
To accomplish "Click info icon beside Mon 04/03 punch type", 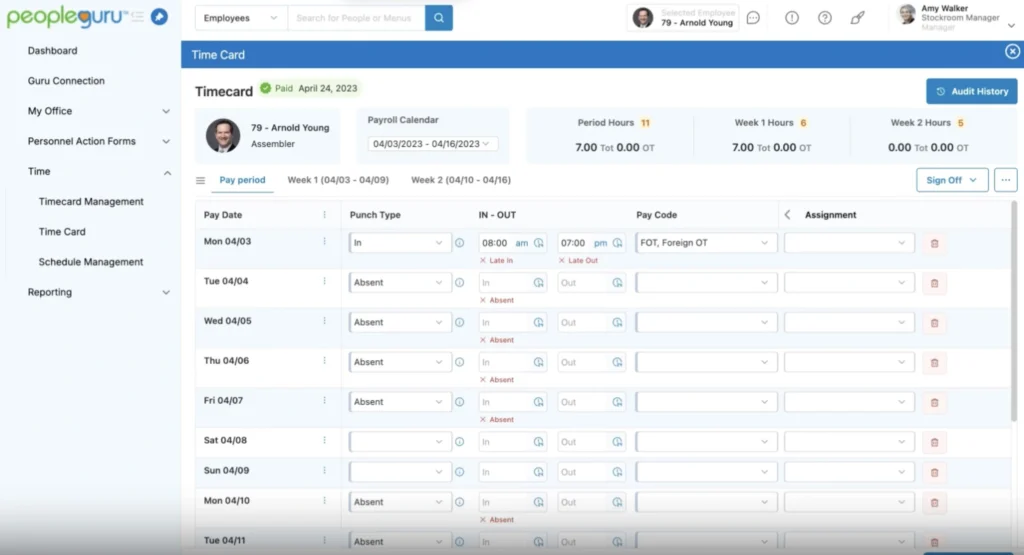I will click(460, 243).
